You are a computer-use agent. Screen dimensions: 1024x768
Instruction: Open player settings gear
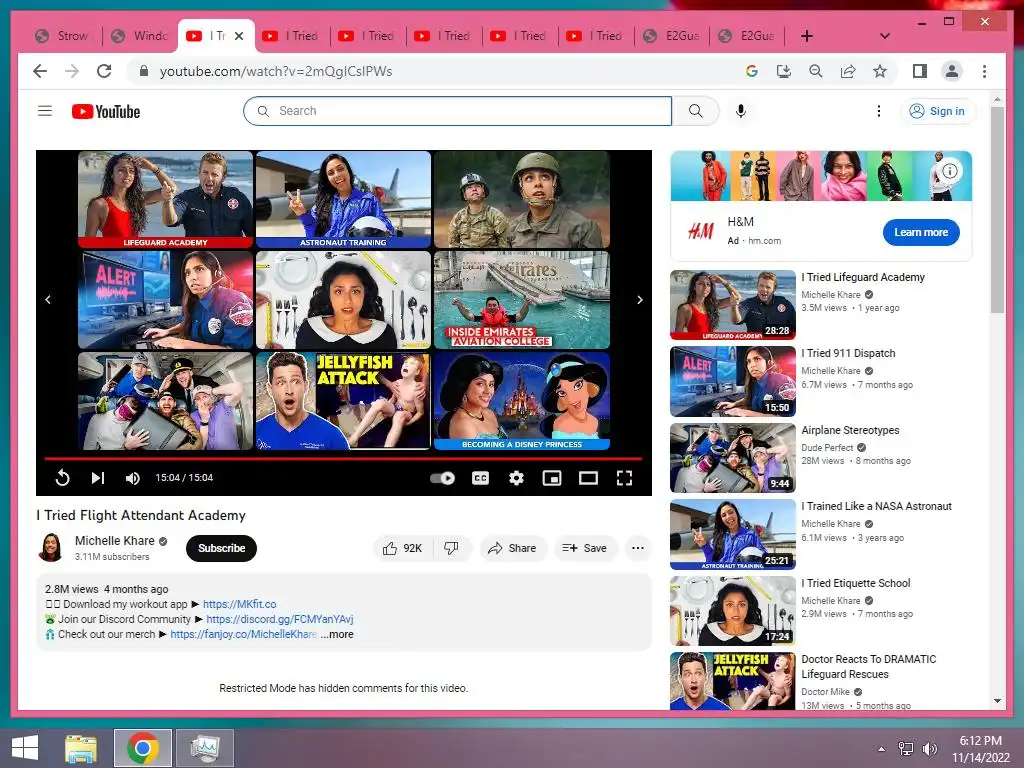(516, 478)
